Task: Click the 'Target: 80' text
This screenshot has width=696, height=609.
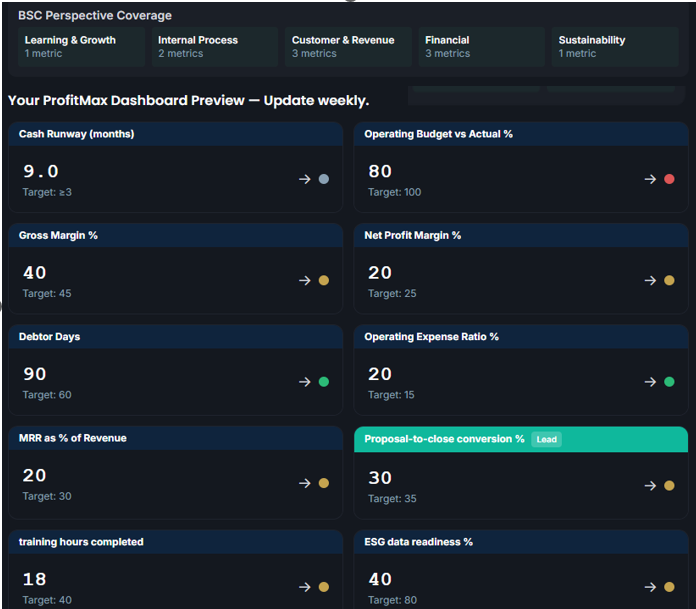Action: (392, 600)
